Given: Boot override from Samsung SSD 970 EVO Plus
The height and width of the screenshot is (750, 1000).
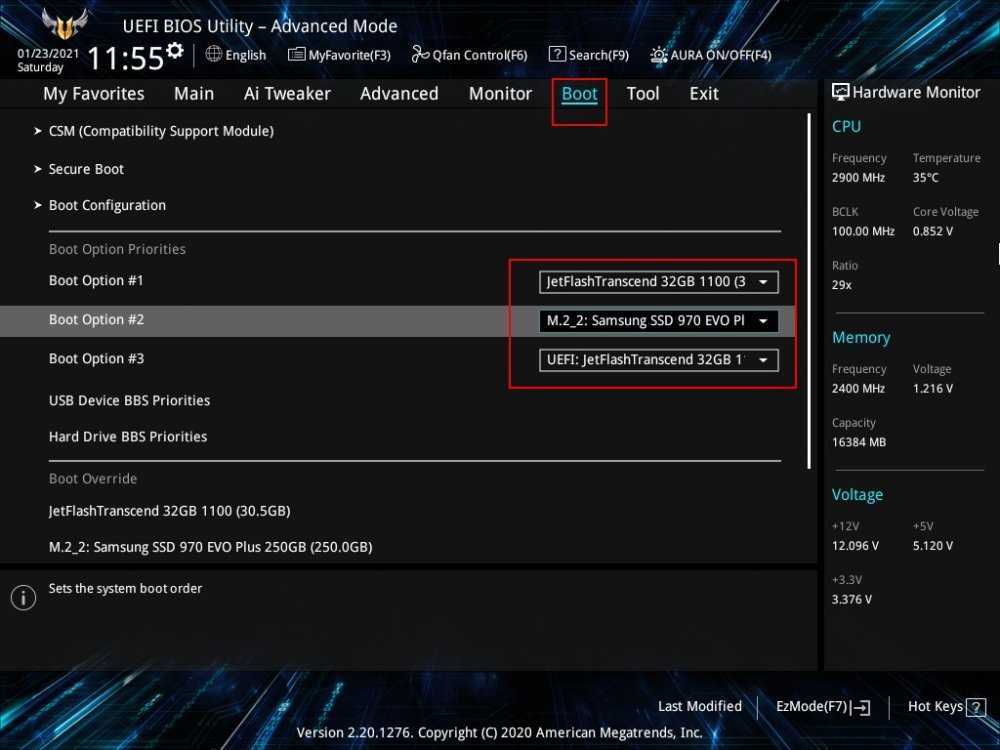Looking at the screenshot, I should [210, 547].
